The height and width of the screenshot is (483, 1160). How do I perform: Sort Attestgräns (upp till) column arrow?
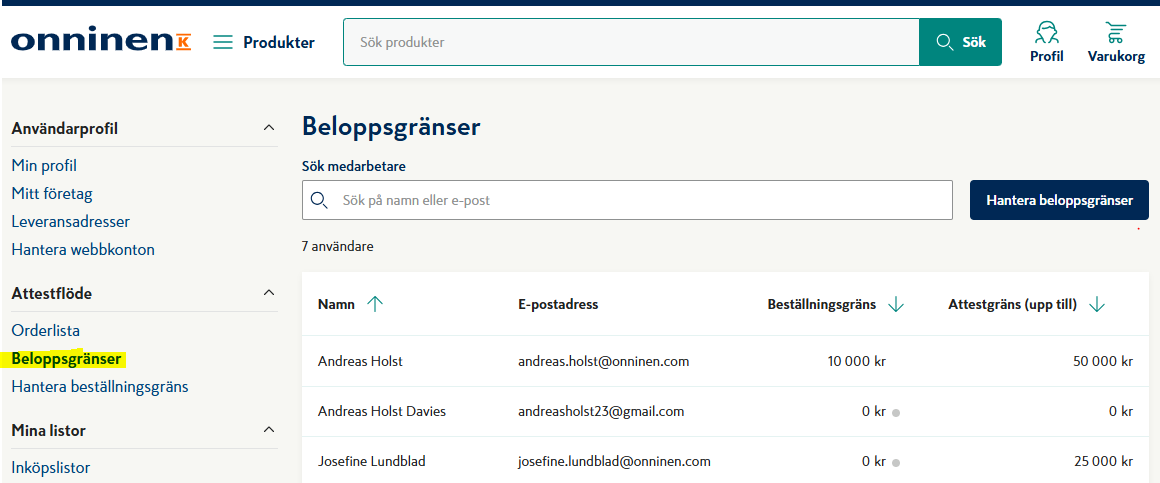(1097, 304)
